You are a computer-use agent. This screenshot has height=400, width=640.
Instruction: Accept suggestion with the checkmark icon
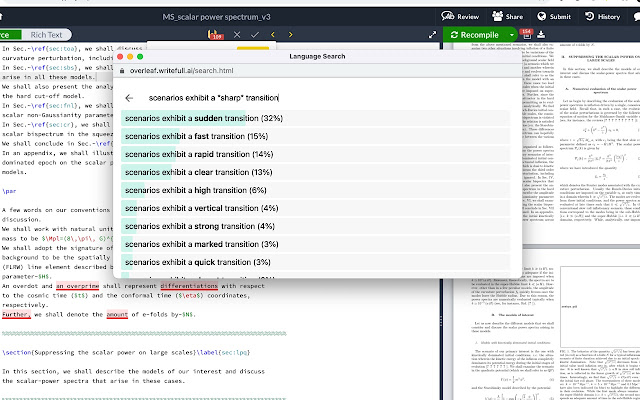(255, 35)
